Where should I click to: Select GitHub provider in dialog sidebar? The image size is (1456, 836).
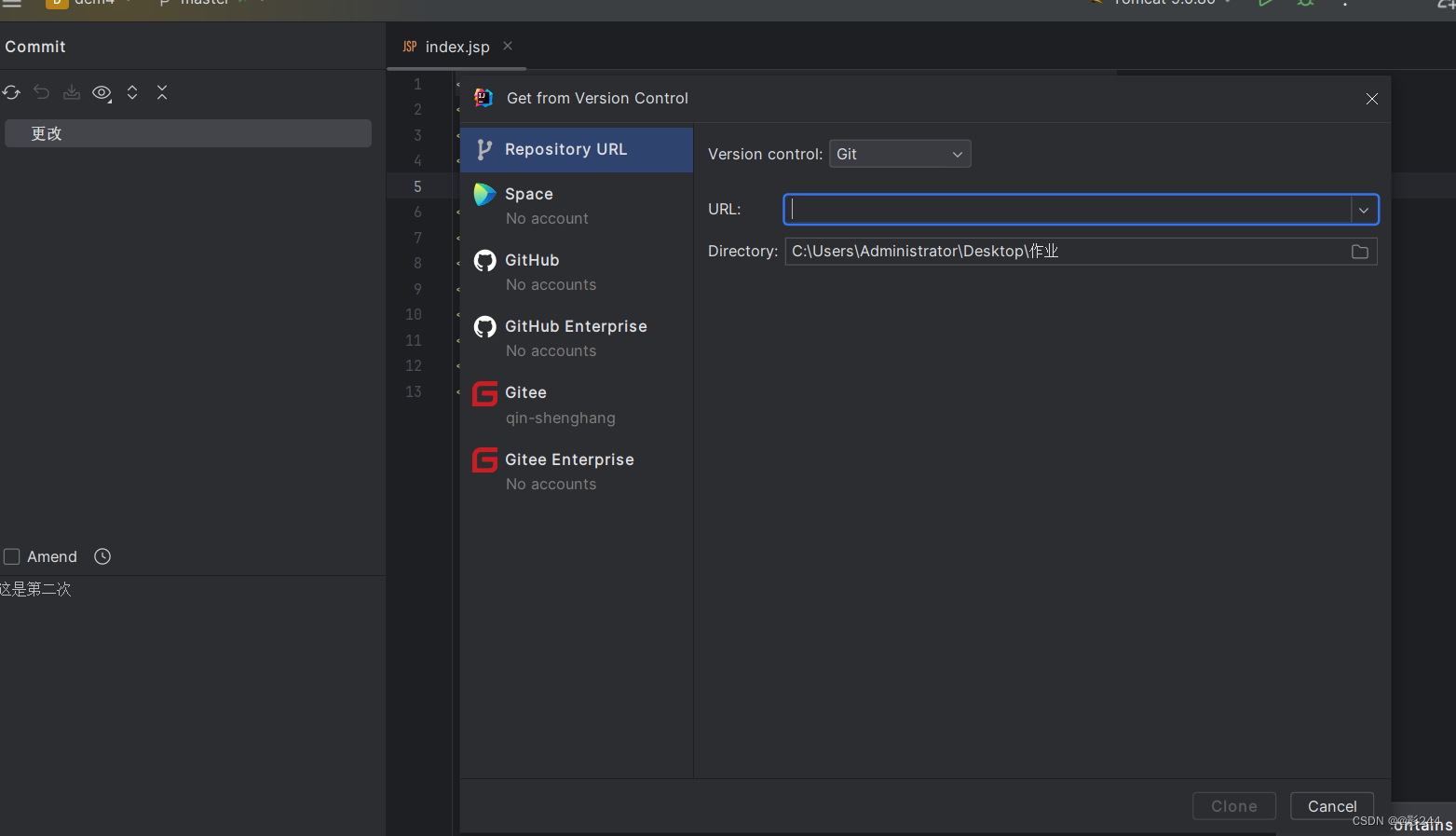(577, 271)
